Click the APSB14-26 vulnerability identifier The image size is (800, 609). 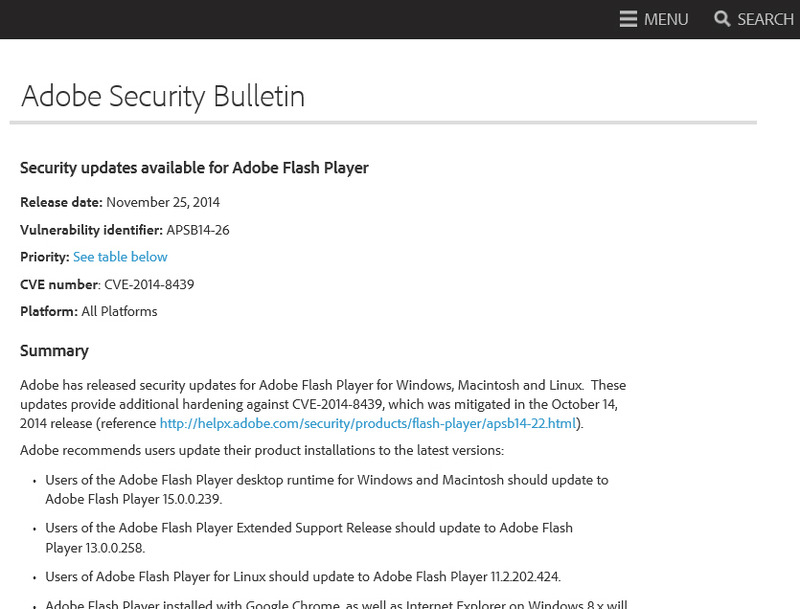pos(198,230)
